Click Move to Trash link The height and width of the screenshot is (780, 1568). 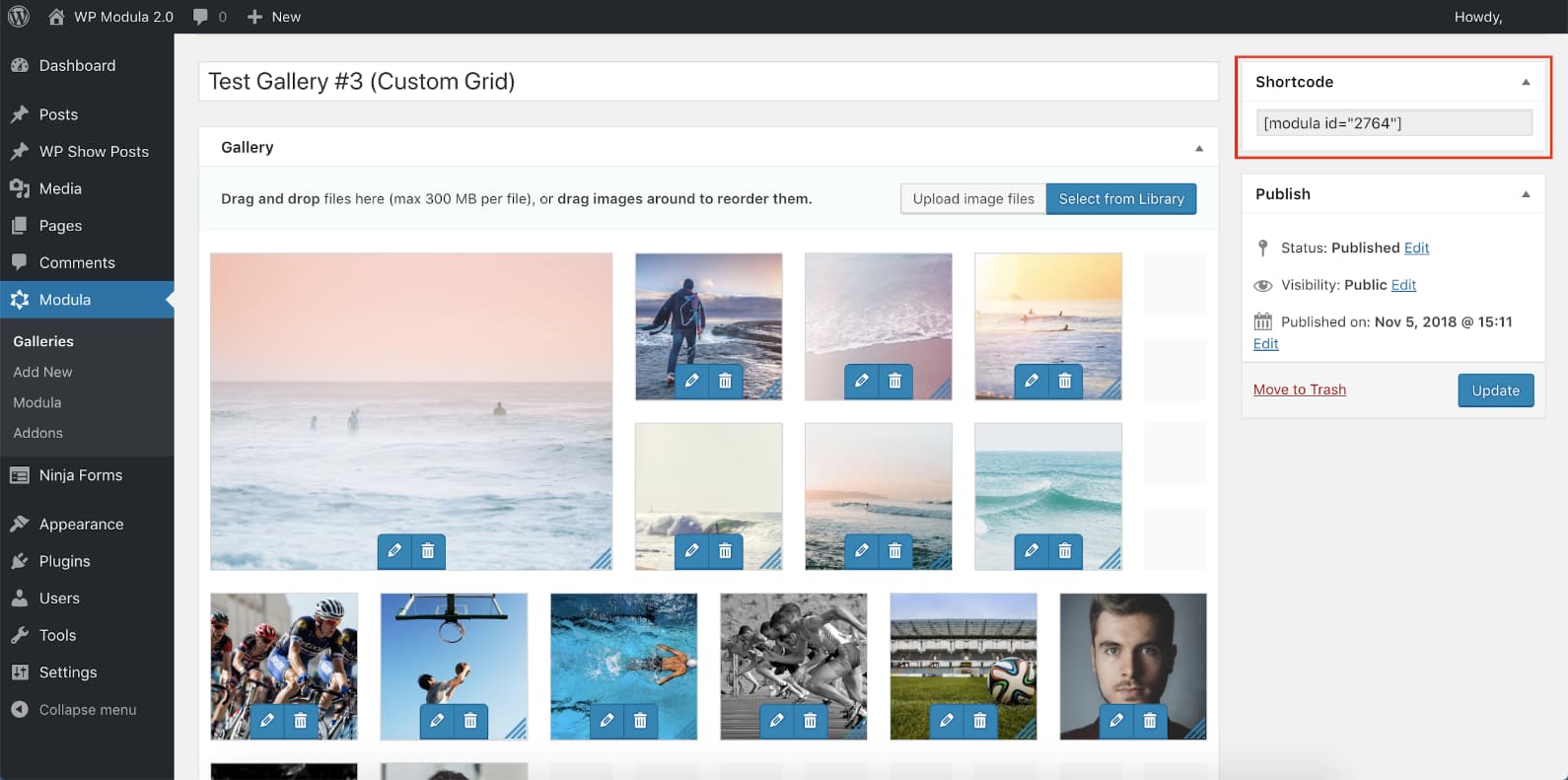(x=1300, y=390)
